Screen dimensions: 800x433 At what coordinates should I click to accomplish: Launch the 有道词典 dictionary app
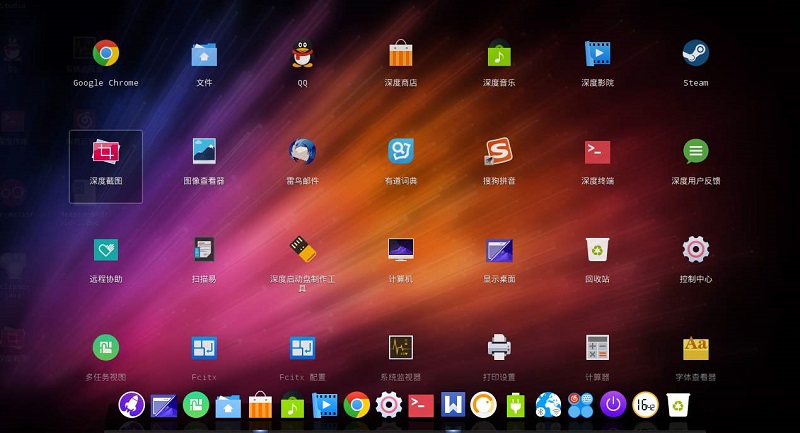point(401,152)
